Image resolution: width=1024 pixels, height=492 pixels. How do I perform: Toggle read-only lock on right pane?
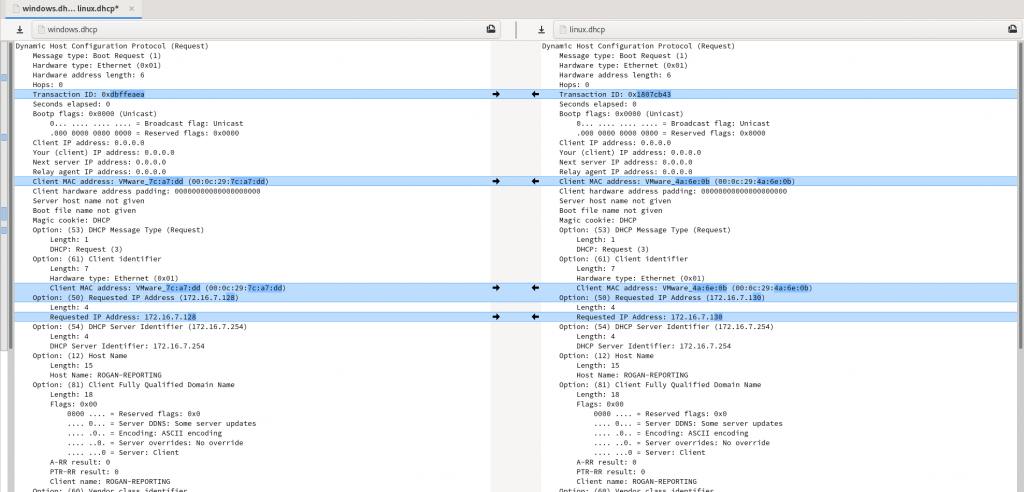(x=1010, y=30)
